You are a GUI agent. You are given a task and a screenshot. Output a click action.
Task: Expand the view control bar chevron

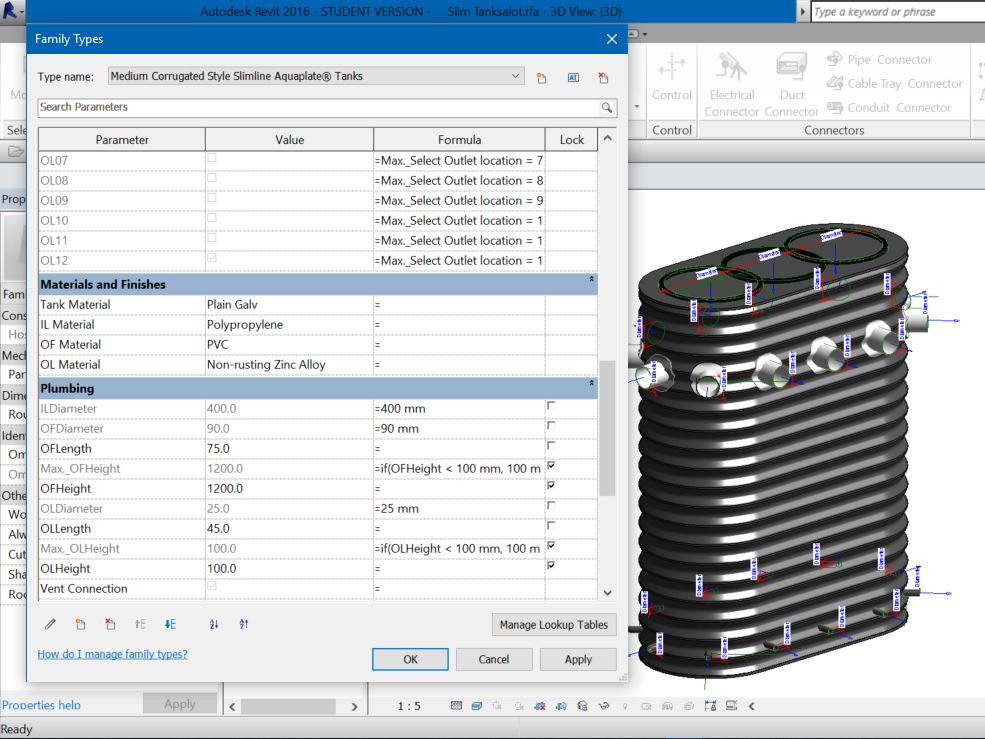pos(751,706)
